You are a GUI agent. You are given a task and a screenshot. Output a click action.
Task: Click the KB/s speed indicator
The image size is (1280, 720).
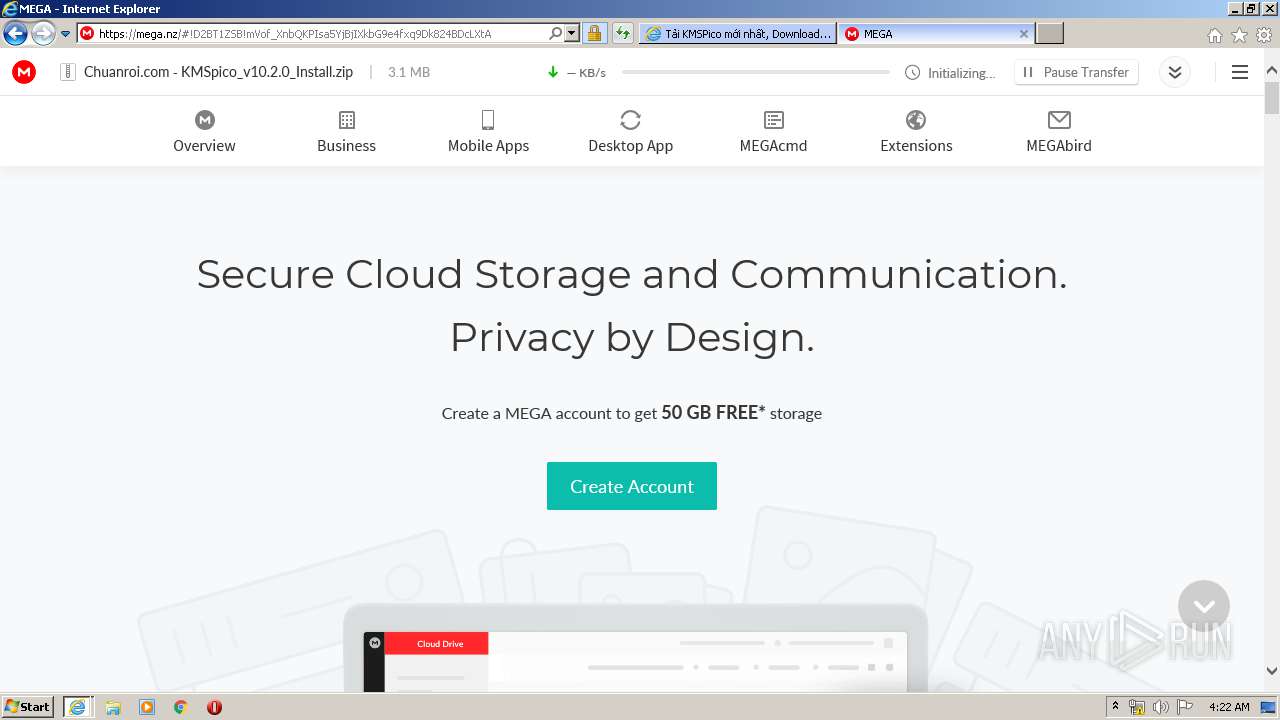tap(586, 73)
